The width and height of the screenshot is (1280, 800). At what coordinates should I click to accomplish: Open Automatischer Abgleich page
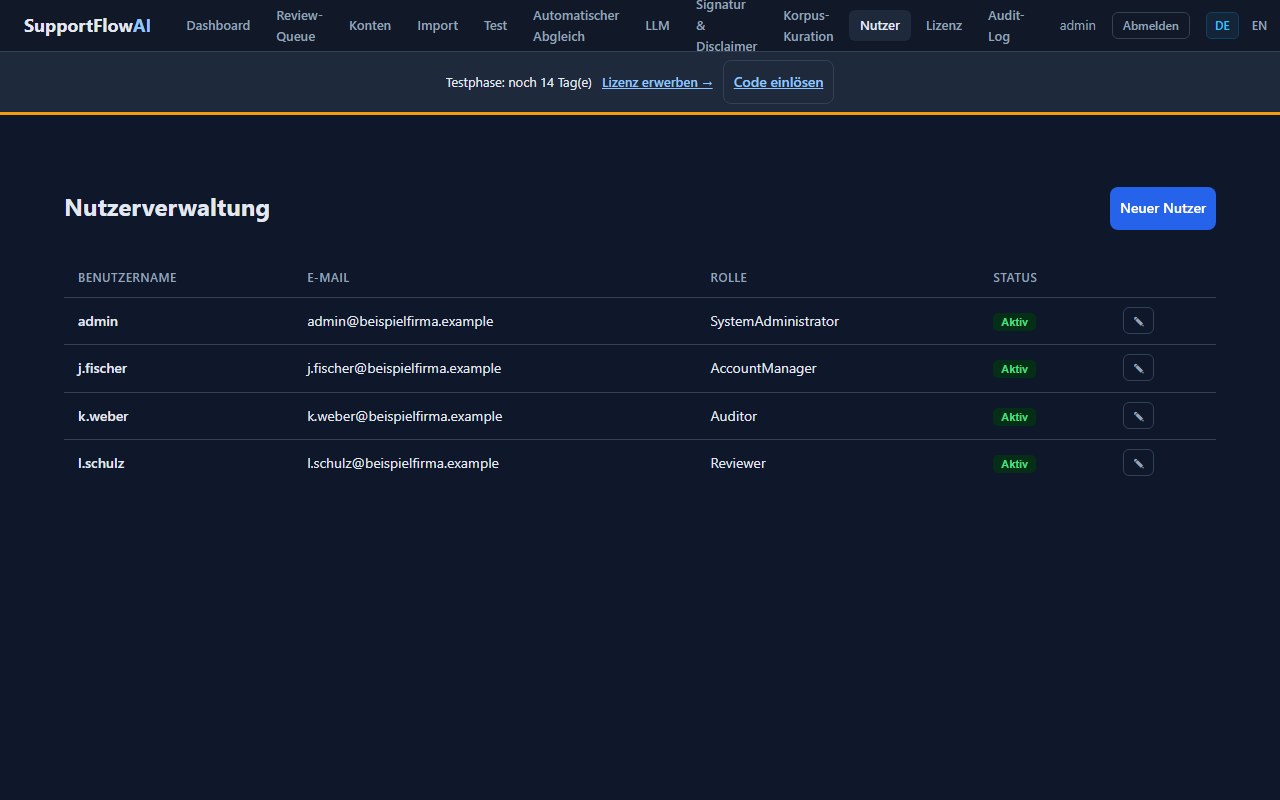(576, 26)
